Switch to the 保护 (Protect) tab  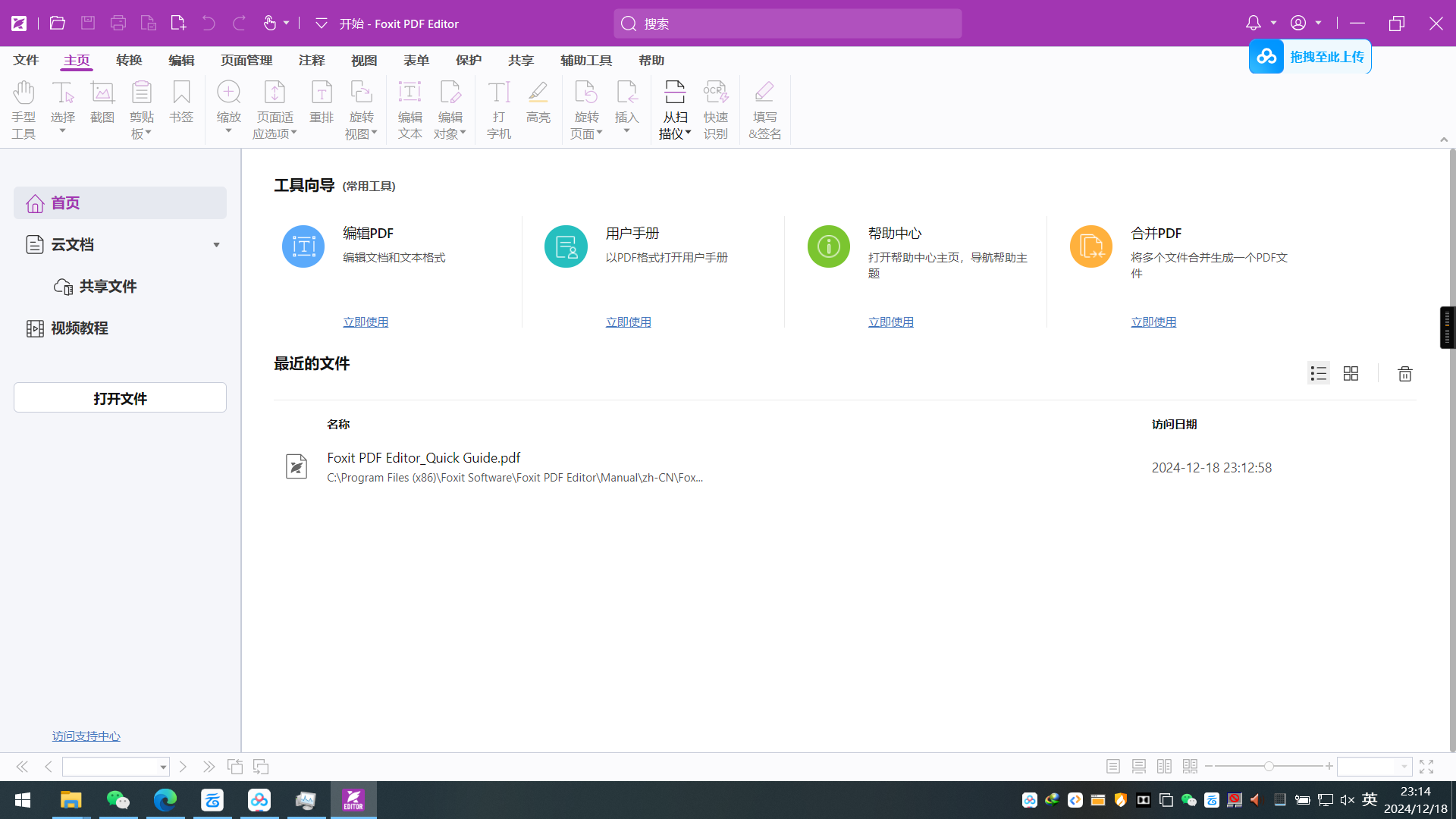click(x=468, y=60)
